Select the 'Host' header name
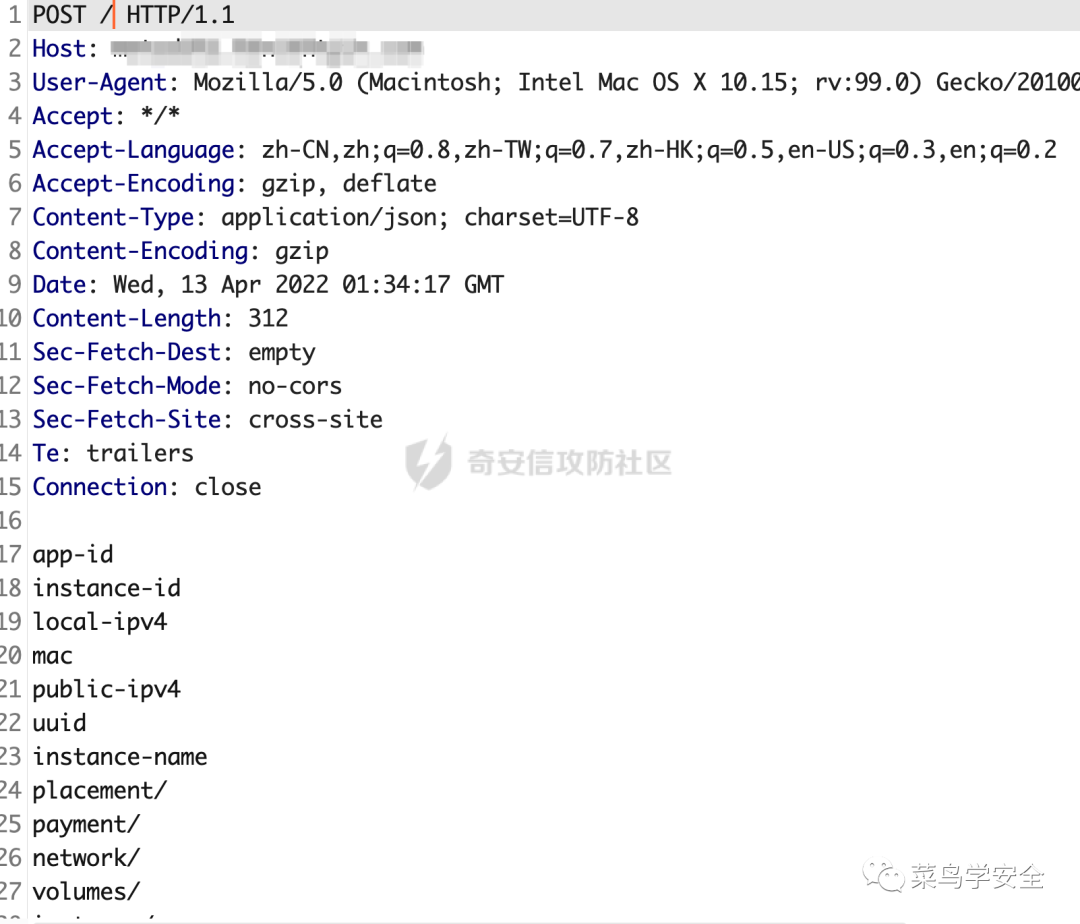This screenshot has width=1080, height=924. tap(59, 49)
